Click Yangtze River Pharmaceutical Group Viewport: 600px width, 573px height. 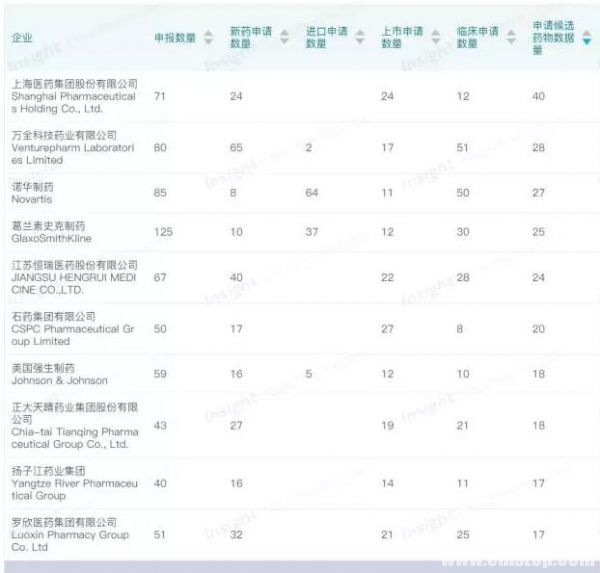pos(74,483)
